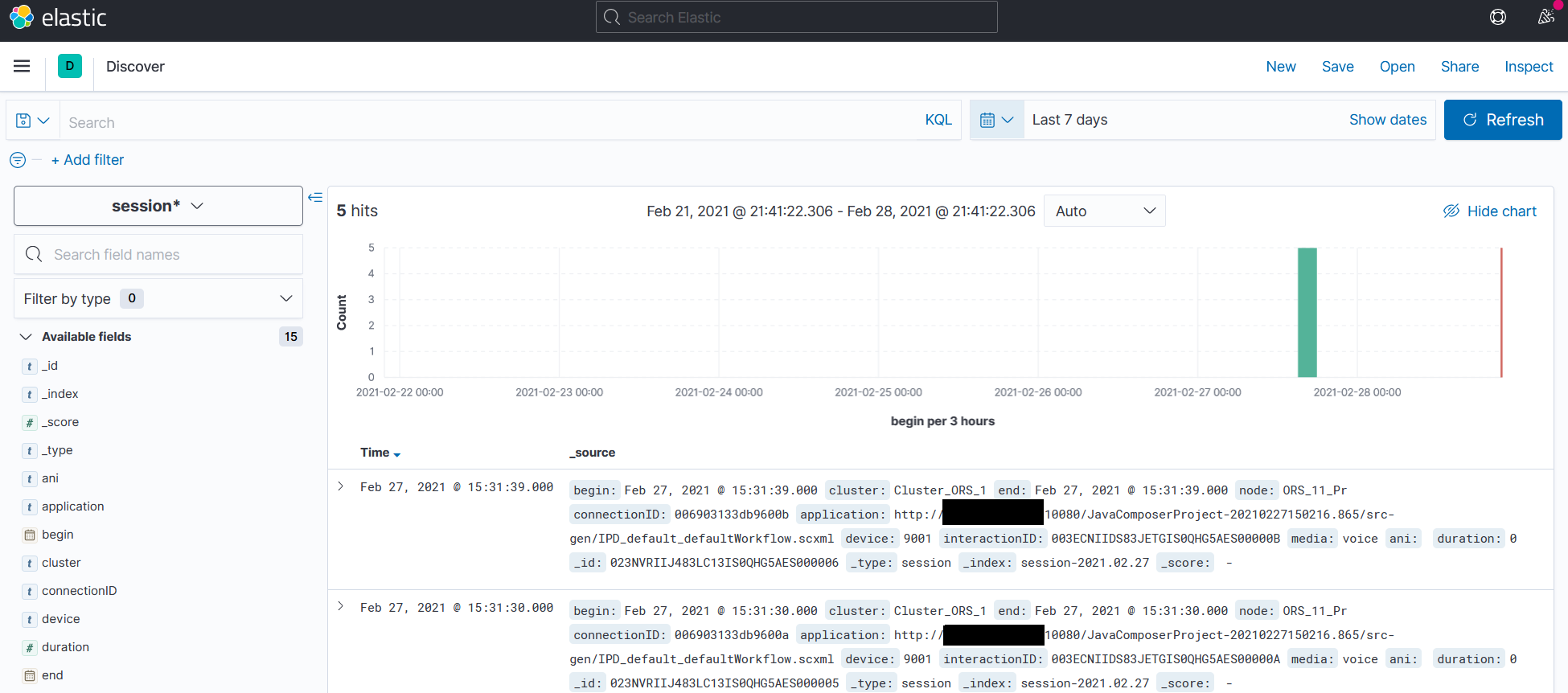
Task: Click the Elastic logo home icon
Action: click(x=22, y=17)
